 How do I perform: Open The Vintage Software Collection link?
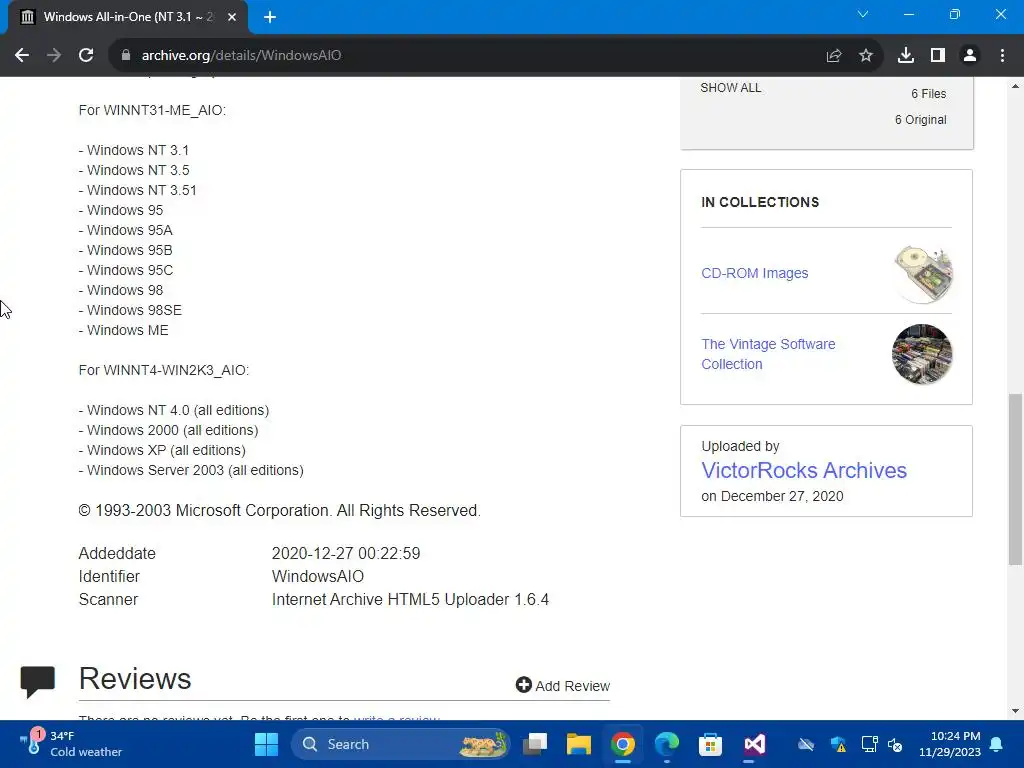pyautogui.click(x=768, y=354)
